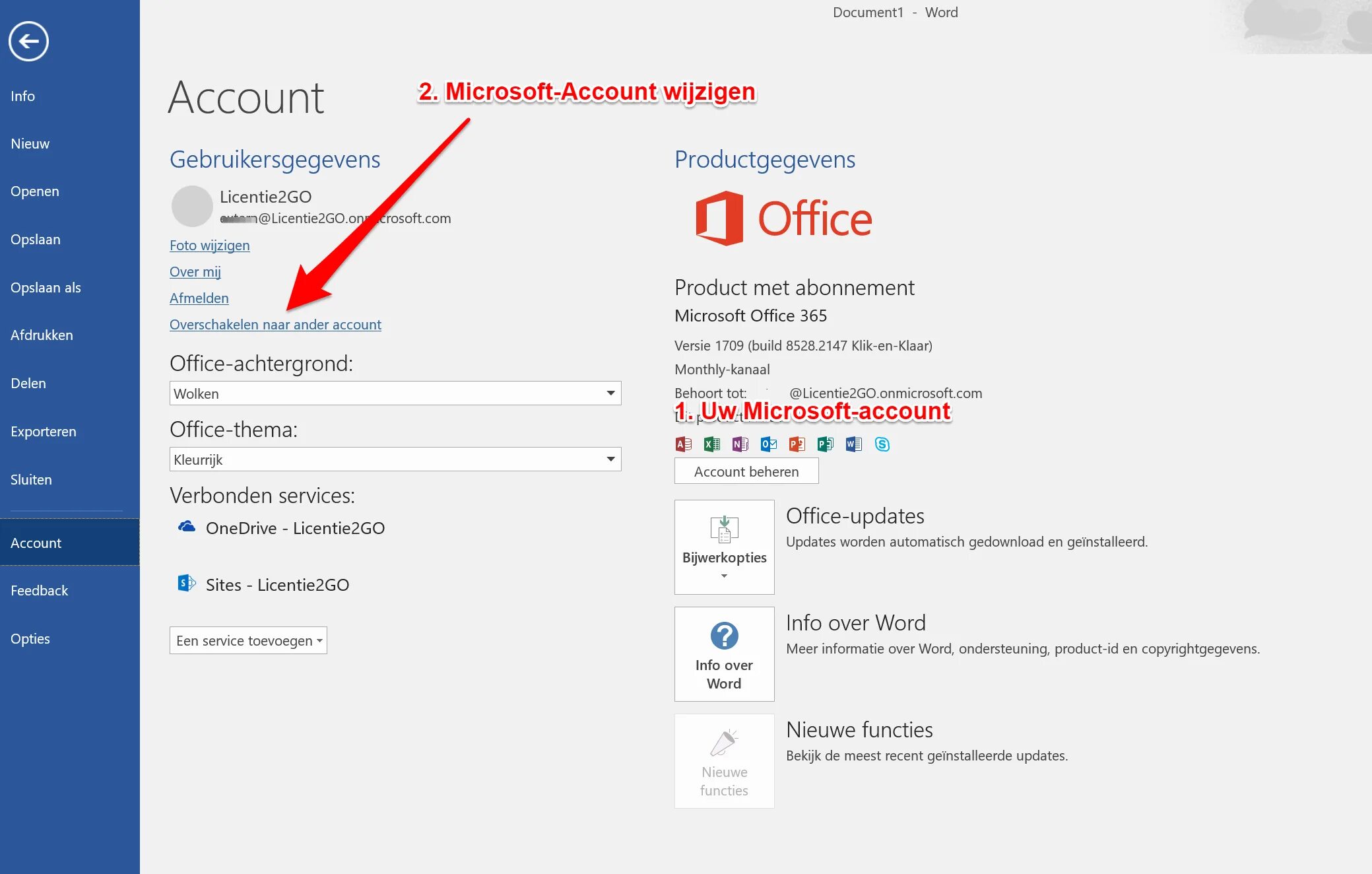Select Afdrukken in the sidebar
Image resolution: width=1372 pixels, height=874 pixels.
69,335
